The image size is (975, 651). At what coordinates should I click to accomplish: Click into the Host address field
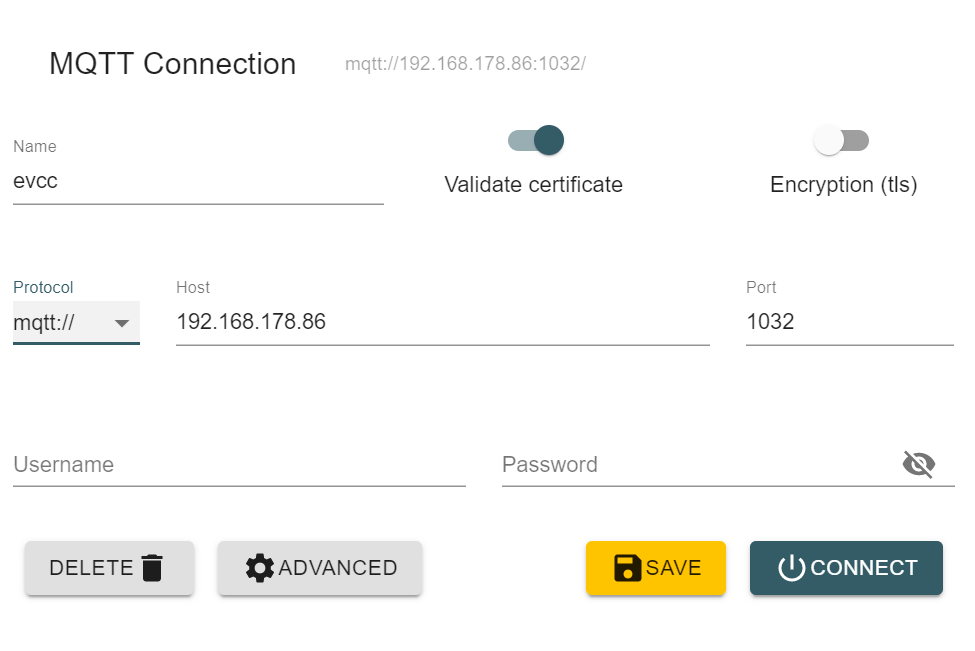pyautogui.click(x=442, y=322)
